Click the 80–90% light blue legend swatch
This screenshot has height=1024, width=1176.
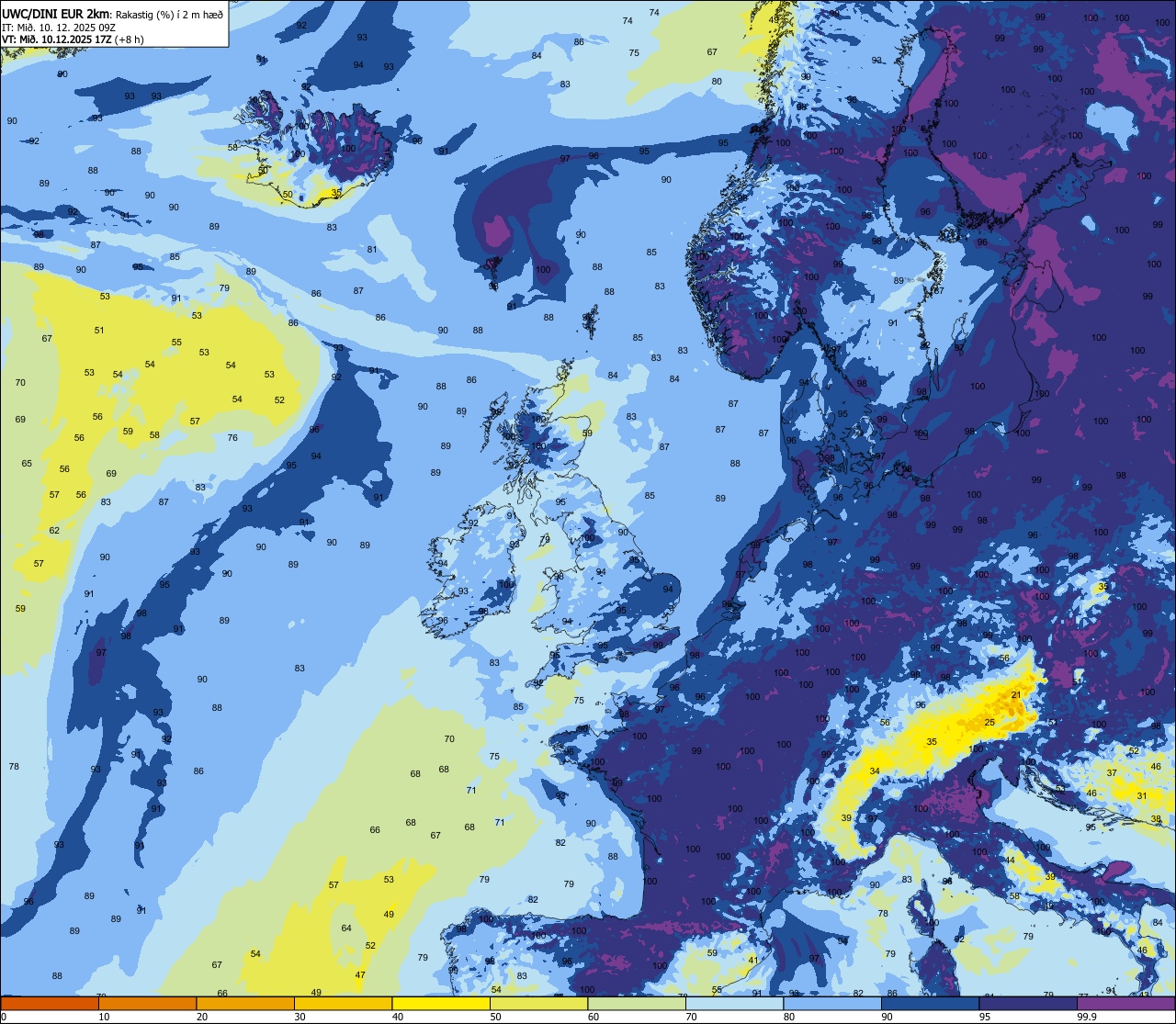tap(832, 1003)
